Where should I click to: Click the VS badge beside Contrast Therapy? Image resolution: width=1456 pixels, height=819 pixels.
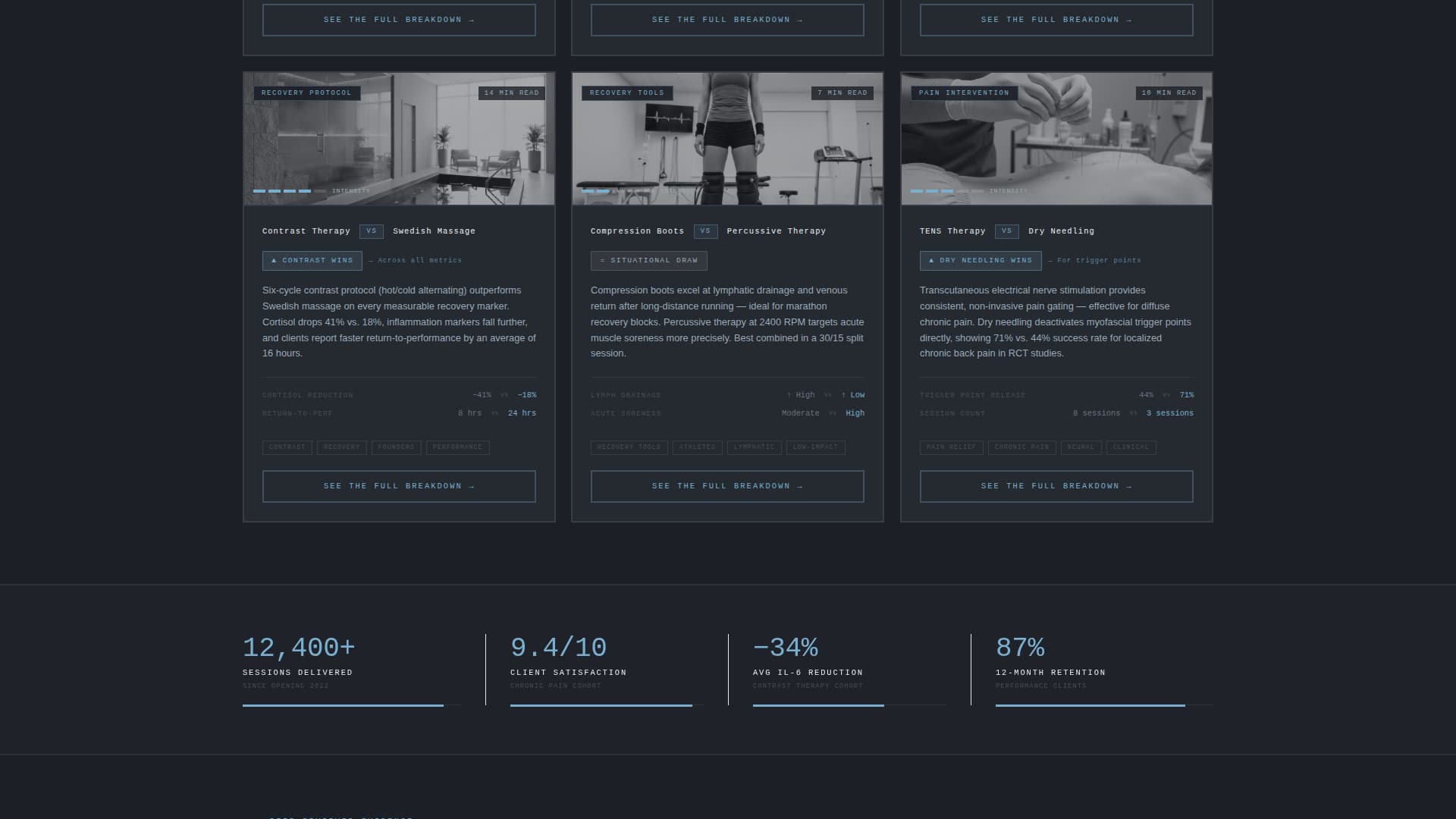[371, 231]
